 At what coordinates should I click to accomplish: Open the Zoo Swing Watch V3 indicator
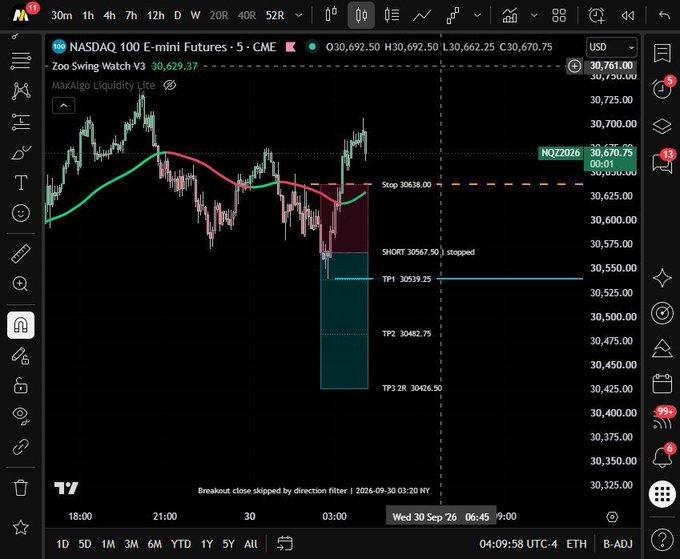pos(98,66)
